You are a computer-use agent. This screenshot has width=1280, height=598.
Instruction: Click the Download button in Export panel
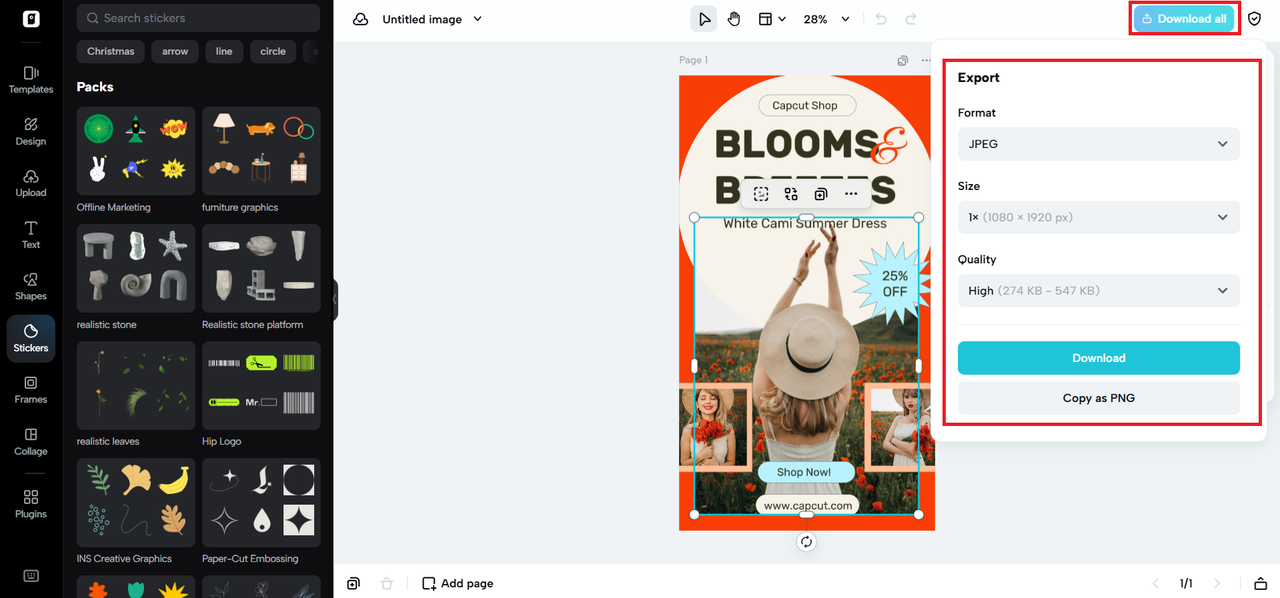click(x=1099, y=358)
